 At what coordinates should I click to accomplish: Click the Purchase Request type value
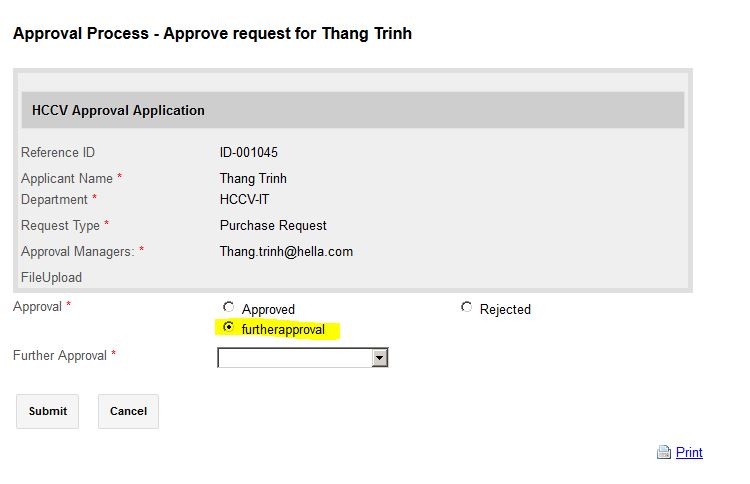[x=273, y=225]
